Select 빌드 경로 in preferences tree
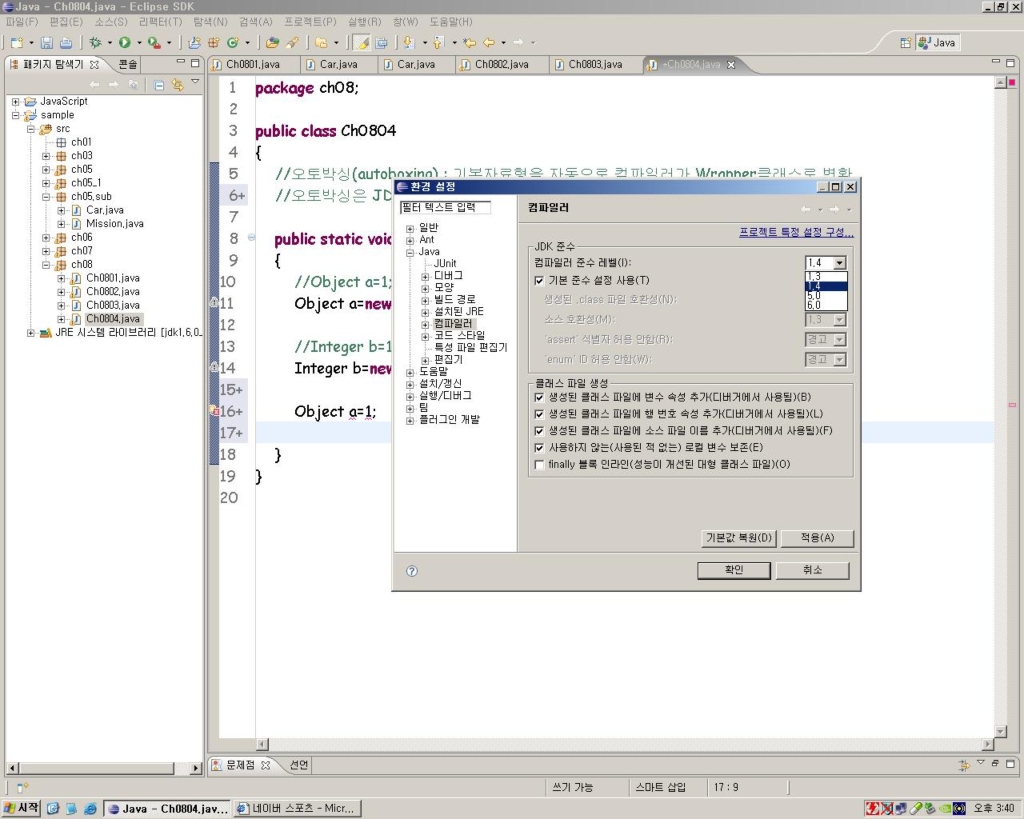This screenshot has height=819, width=1024. pos(455,300)
